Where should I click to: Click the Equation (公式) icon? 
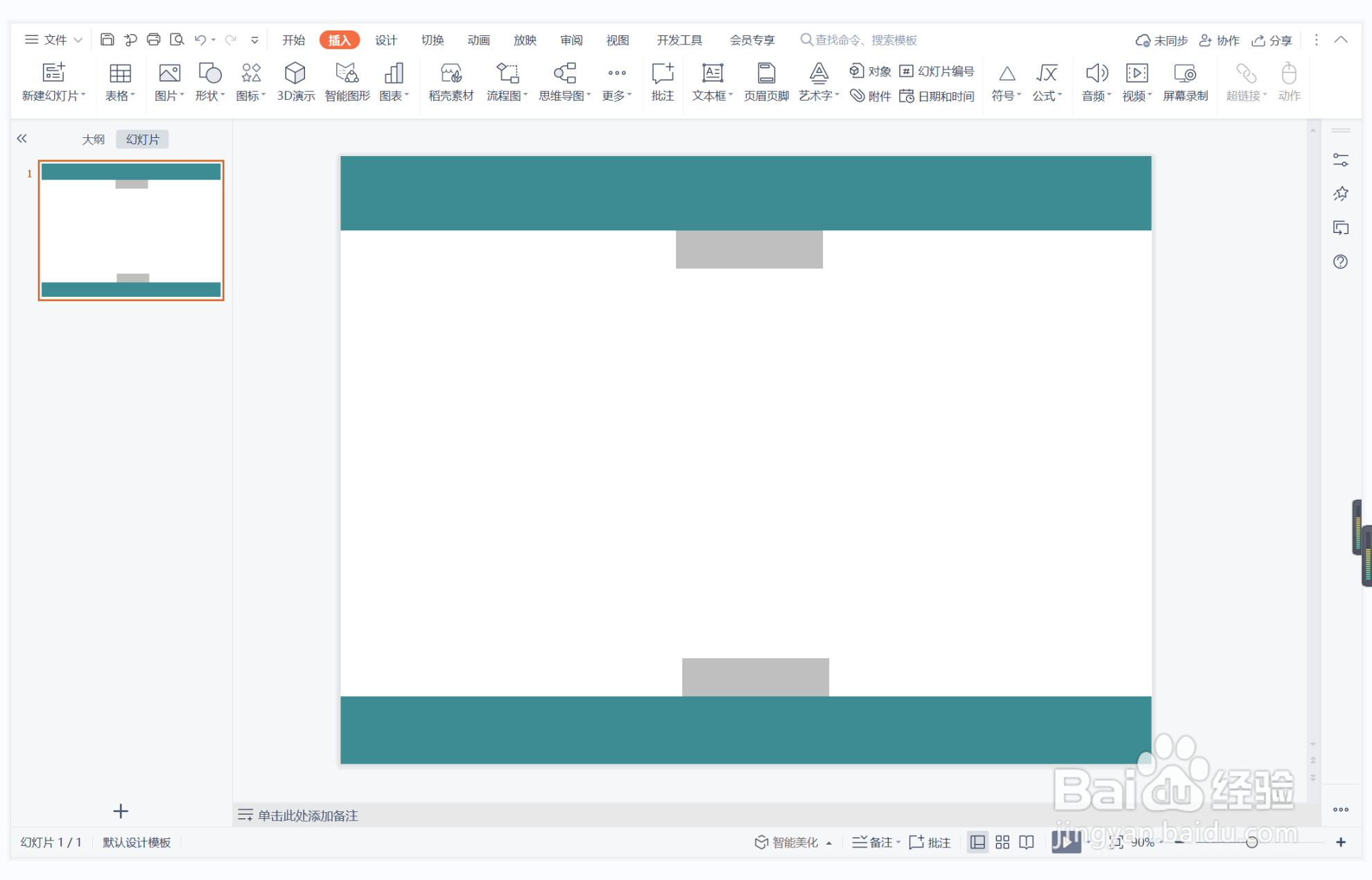pos(1047,73)
